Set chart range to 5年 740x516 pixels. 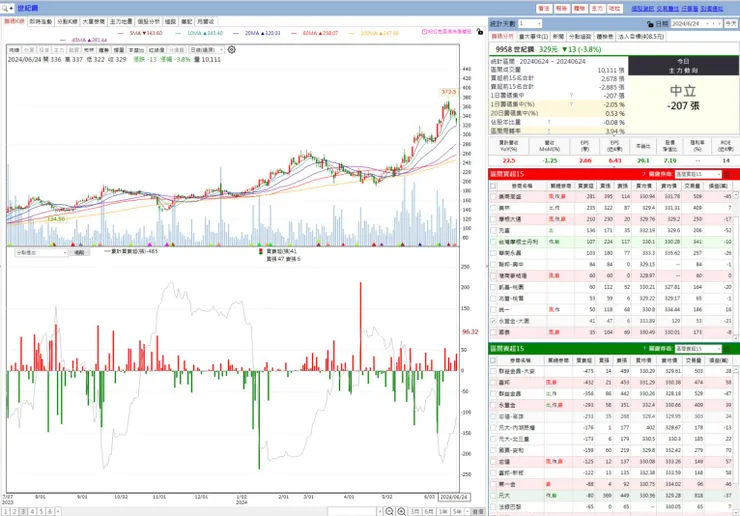(457, 511)
